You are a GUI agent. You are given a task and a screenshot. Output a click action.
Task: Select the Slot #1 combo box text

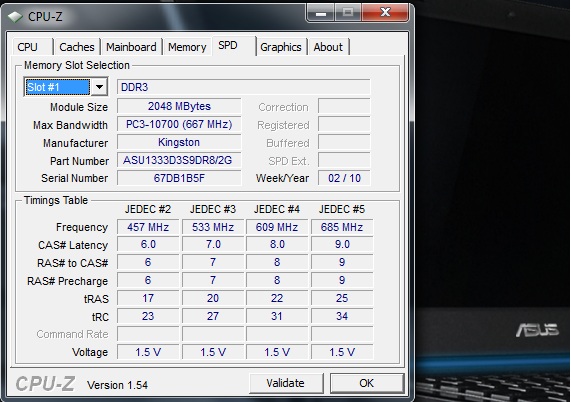57,87
